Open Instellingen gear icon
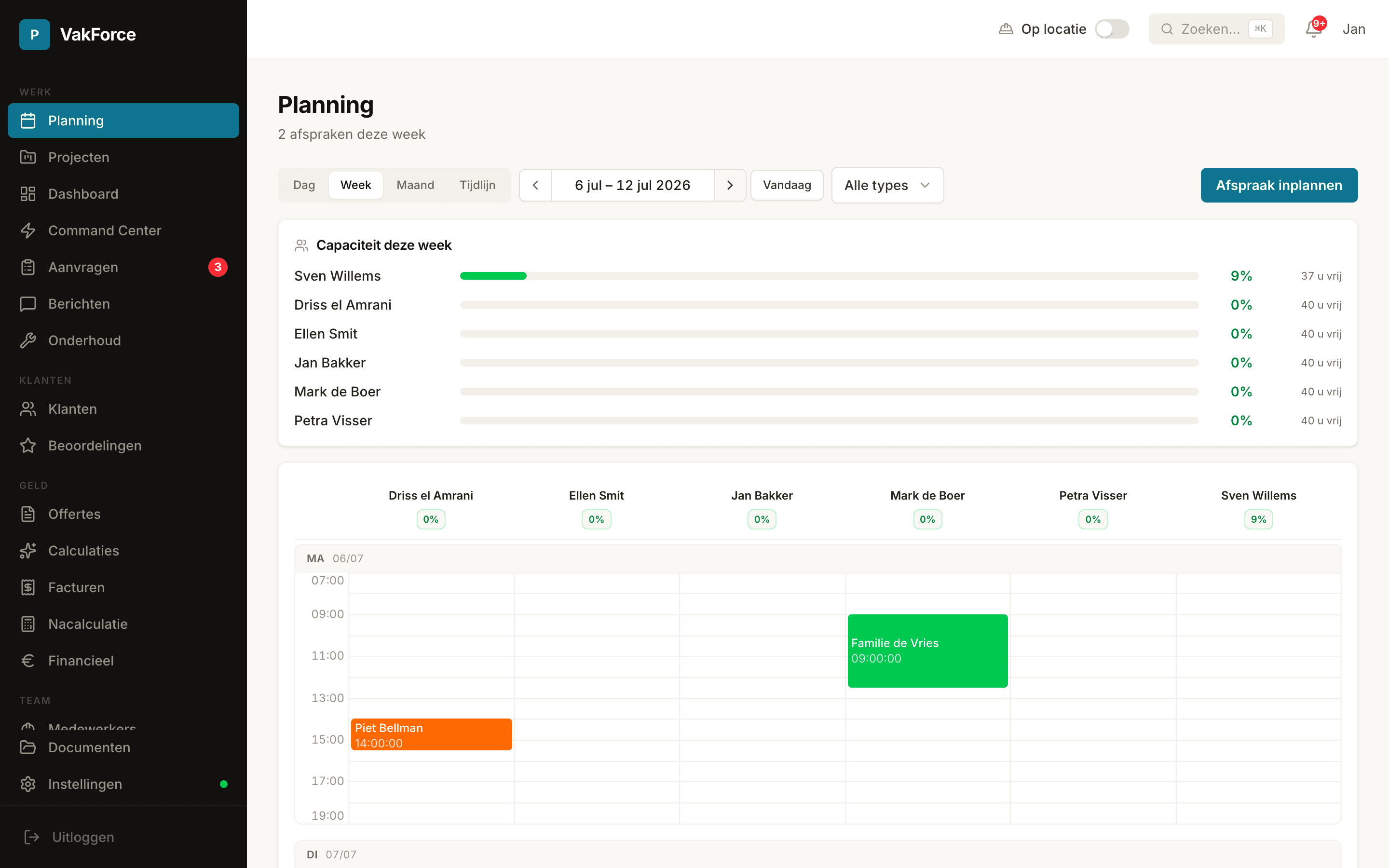 click(28, 784)
